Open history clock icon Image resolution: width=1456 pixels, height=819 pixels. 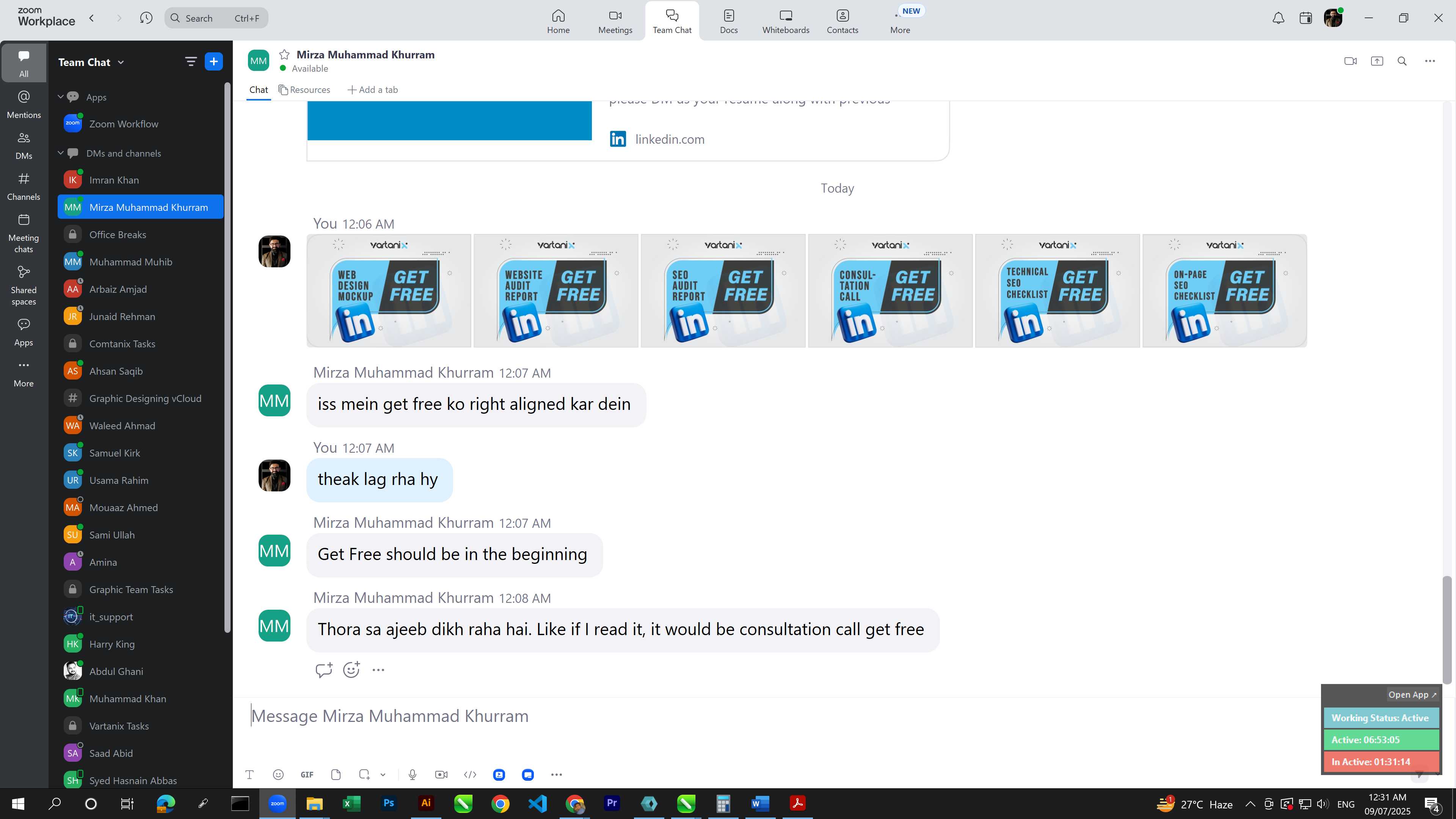coord(146,18)
